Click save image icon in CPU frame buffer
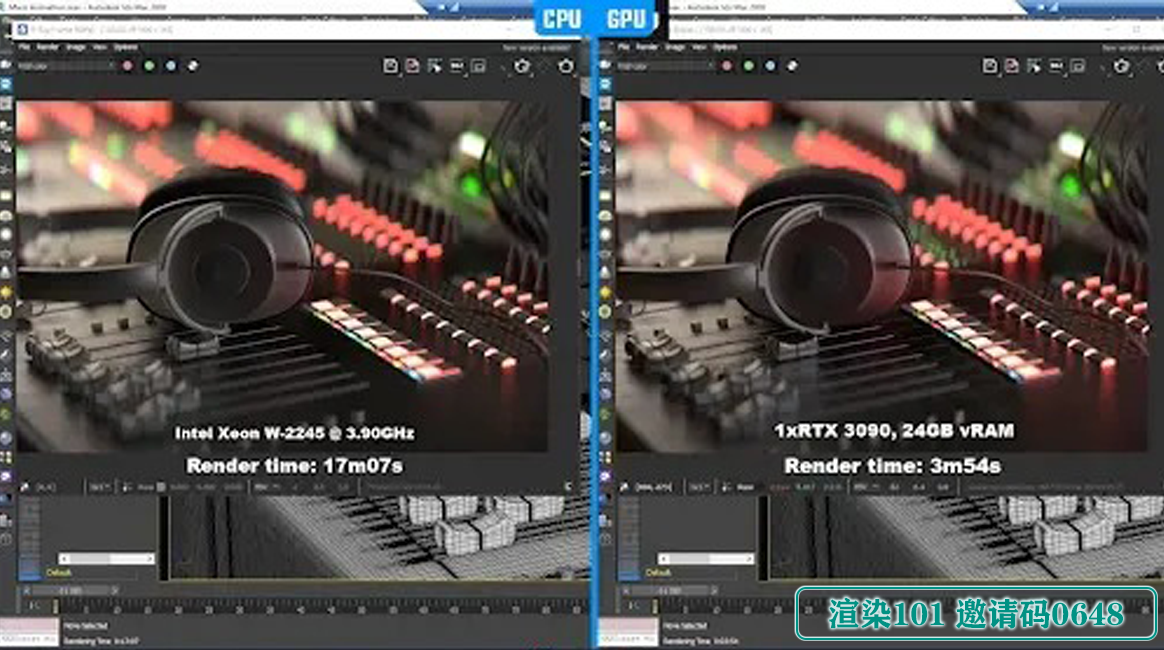The width and height of the screenshot is (1164, 650). [x=390, y=66]
